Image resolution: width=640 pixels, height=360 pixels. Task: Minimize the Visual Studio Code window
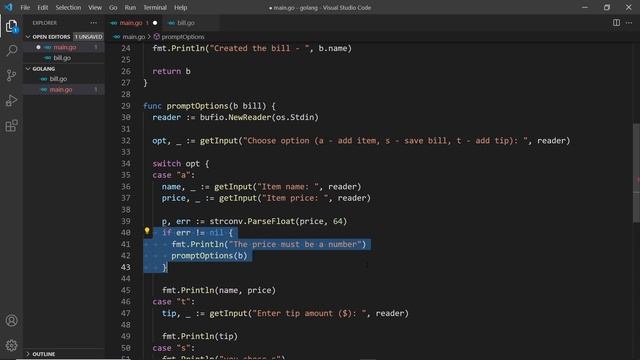585,7
